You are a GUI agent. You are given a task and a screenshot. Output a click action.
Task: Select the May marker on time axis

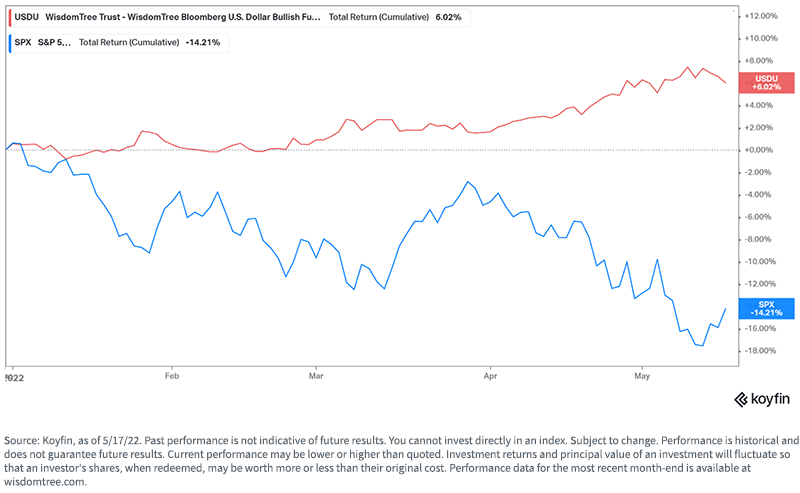642,376
